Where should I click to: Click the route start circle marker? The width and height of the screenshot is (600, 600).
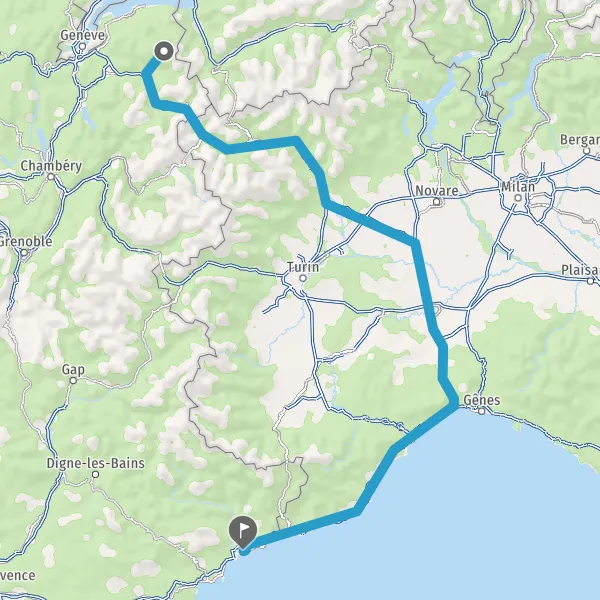click(x=164, y=51)
